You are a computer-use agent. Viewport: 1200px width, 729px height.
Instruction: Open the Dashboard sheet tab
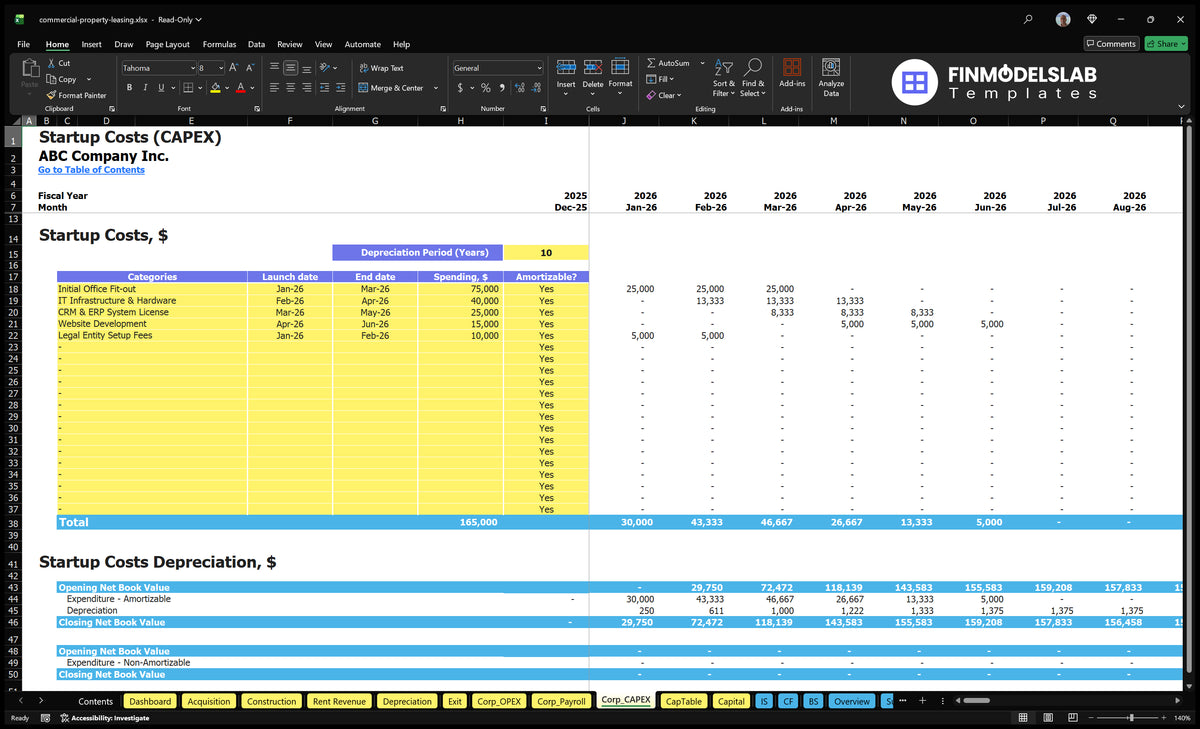click(x=150, y=701)
